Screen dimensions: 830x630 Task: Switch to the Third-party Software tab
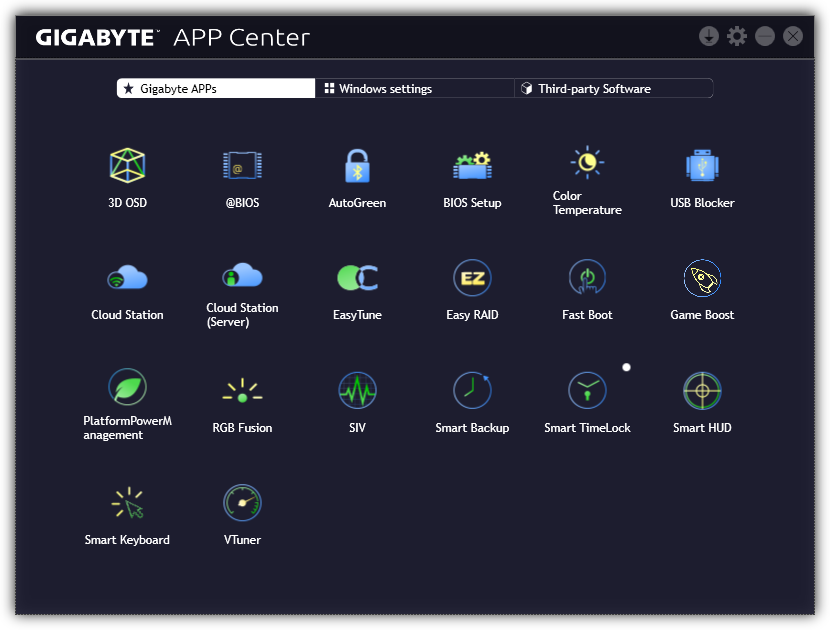[x=614, y=88]
